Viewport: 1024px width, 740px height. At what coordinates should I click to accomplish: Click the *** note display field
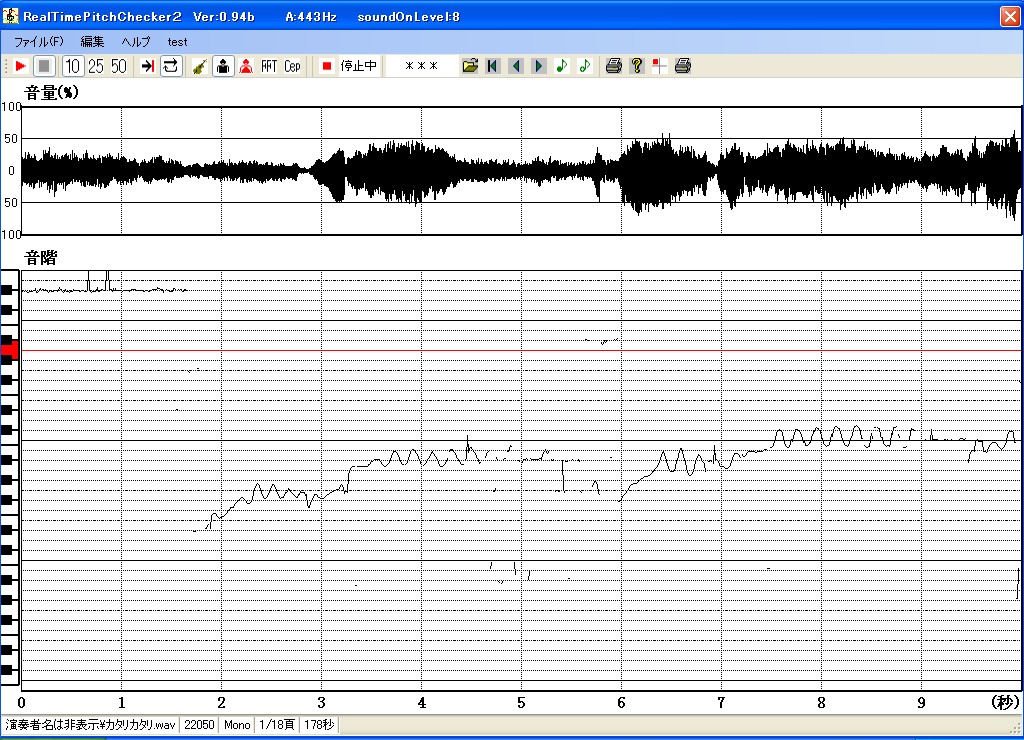pyautogui.click(x=421, y=66)
